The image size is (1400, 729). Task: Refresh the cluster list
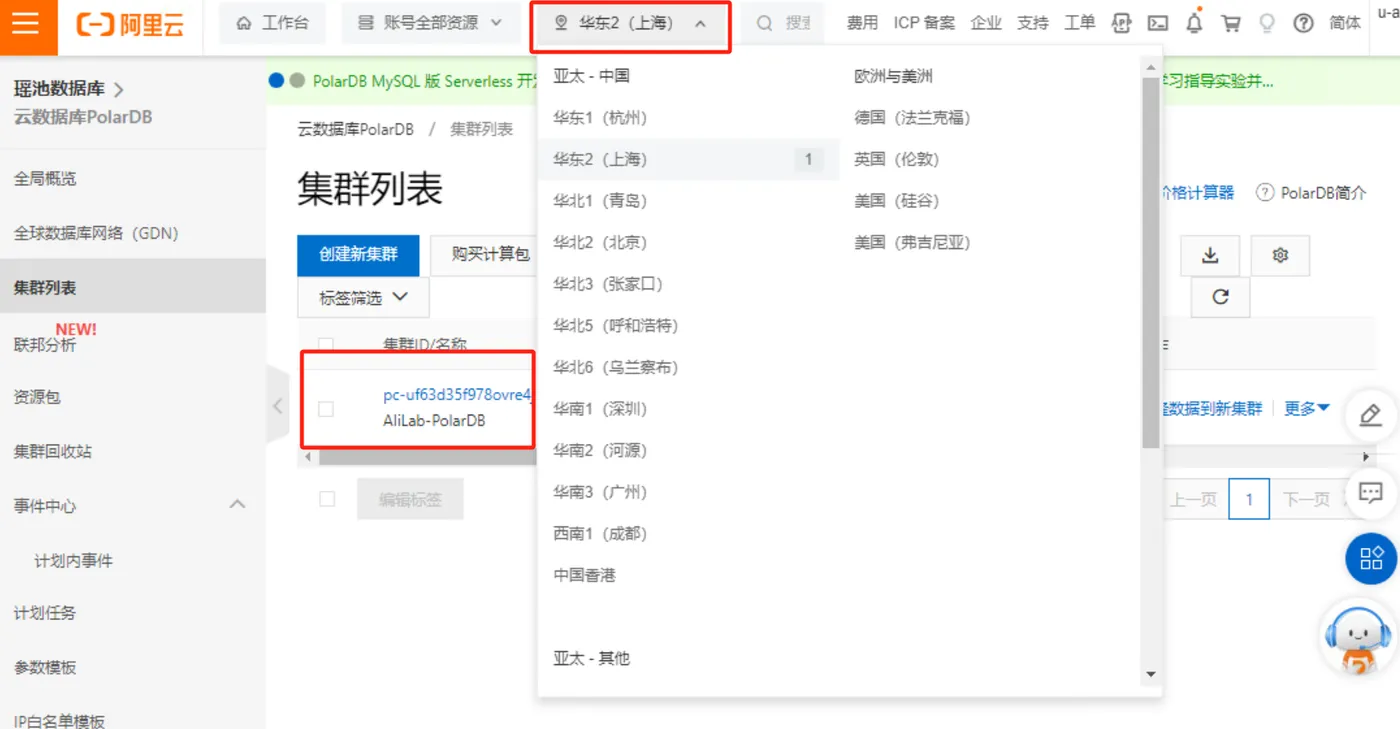(1220, 297)
